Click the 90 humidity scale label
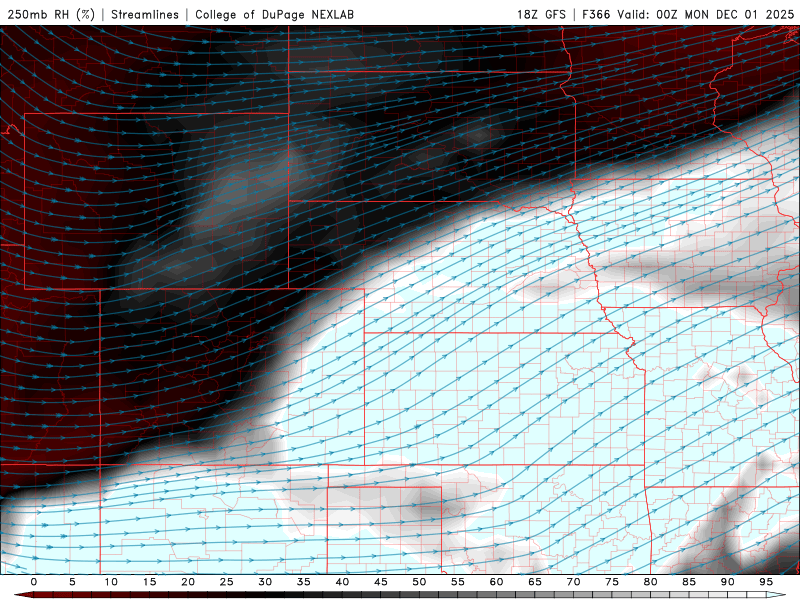Screen dimensions: 800x600 (728, 582)
